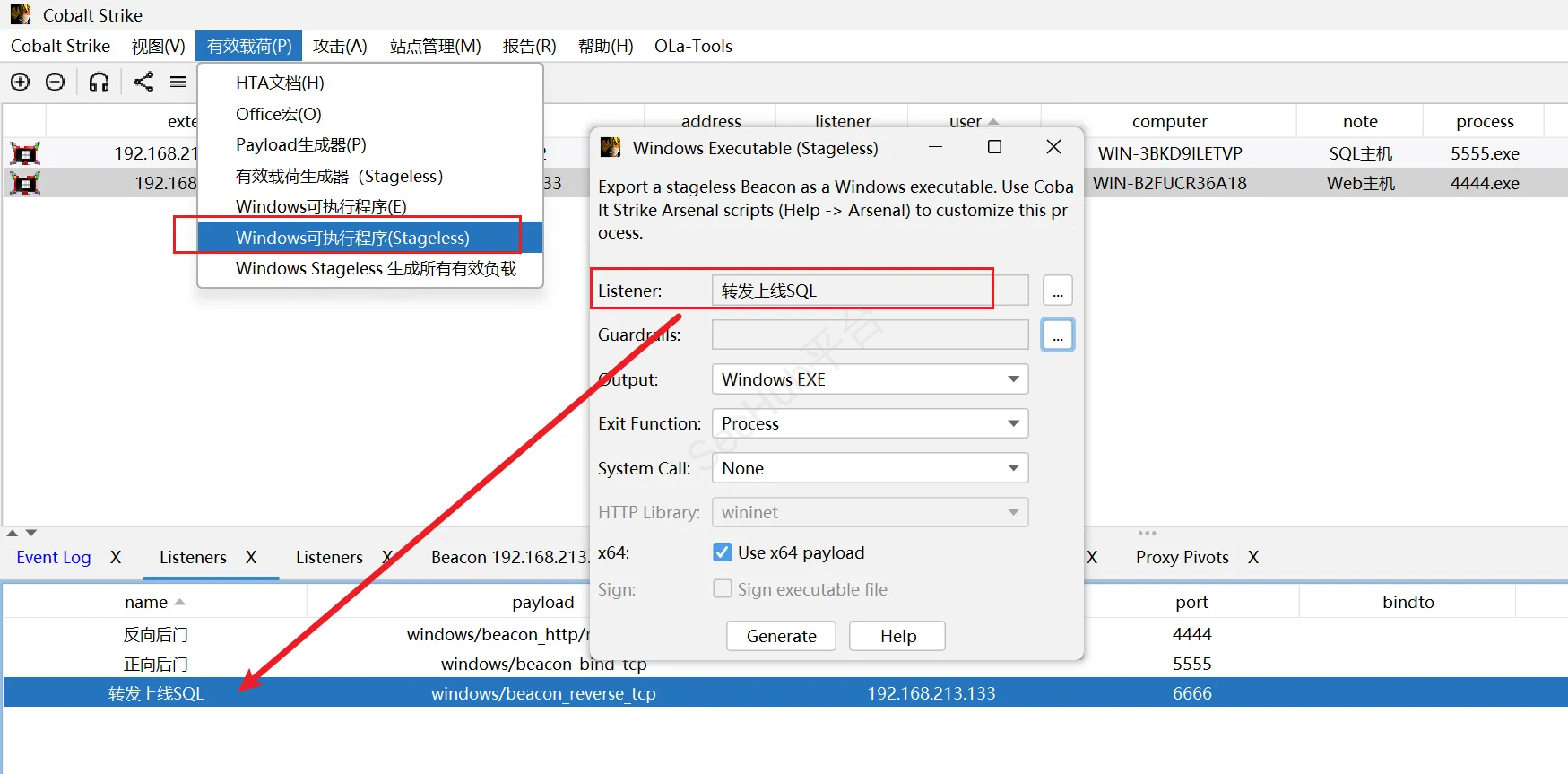This screenshot has height=774, width=1568.
Task: Choose HTA文档(H) from the menu
Action: [370, 83]
